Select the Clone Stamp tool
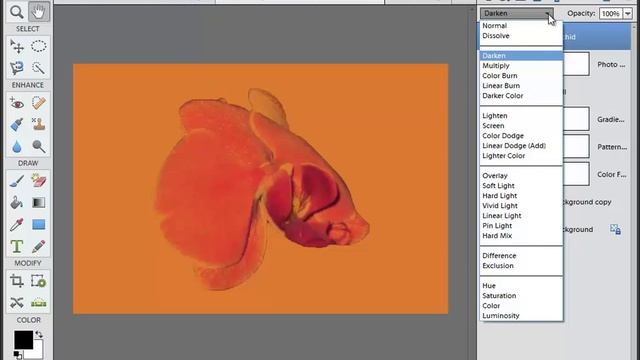 39,124
